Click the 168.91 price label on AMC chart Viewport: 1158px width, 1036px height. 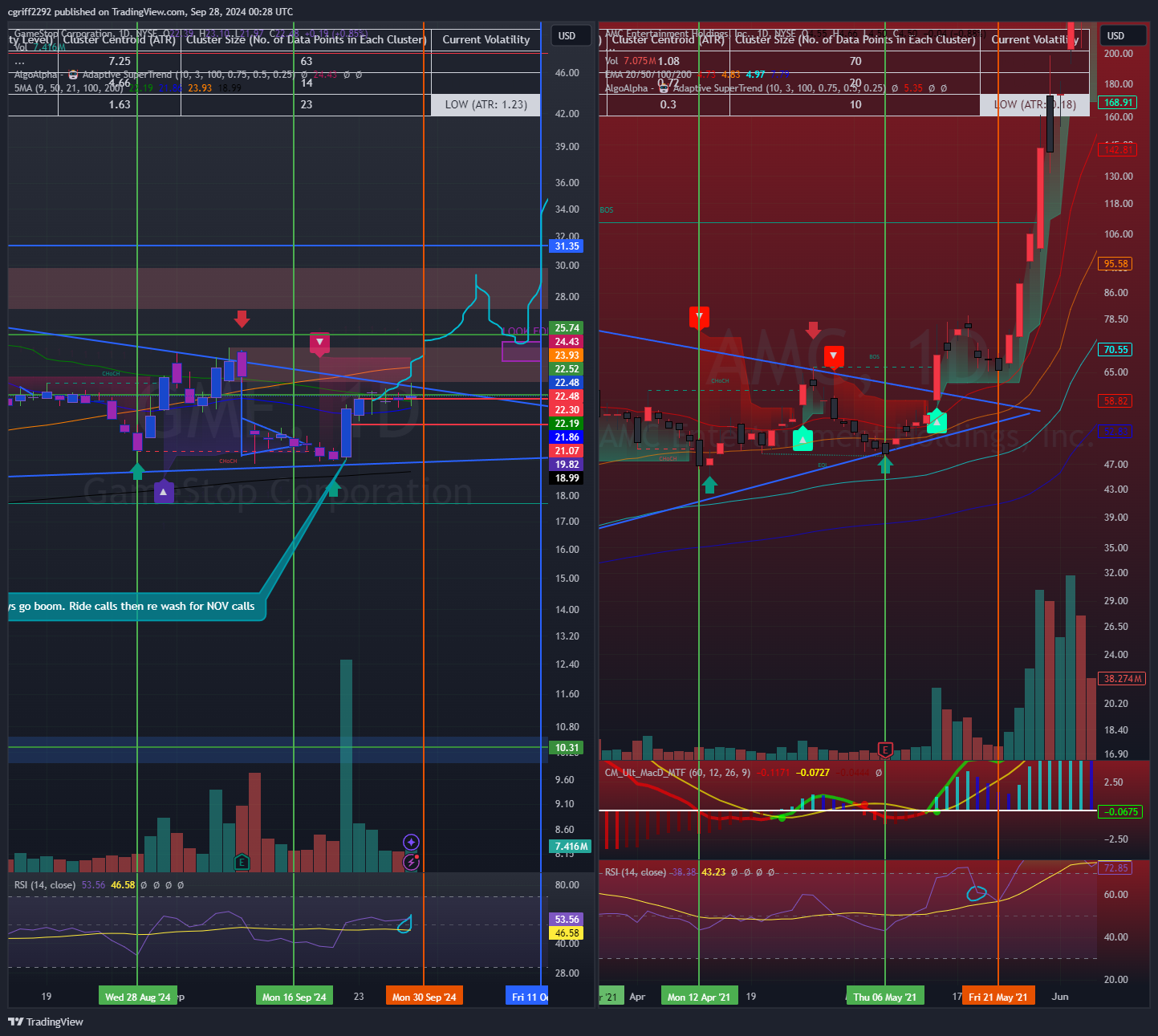click(x=1119, y=103)
